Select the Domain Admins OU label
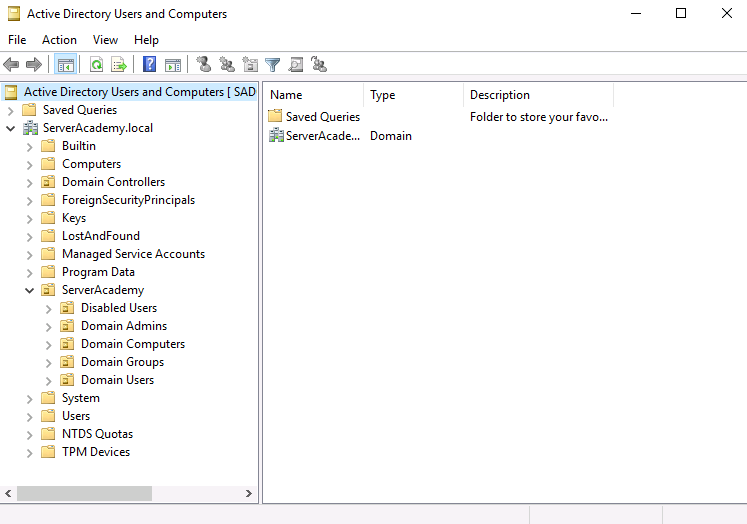The image size is (747, 524). [124, 326]
